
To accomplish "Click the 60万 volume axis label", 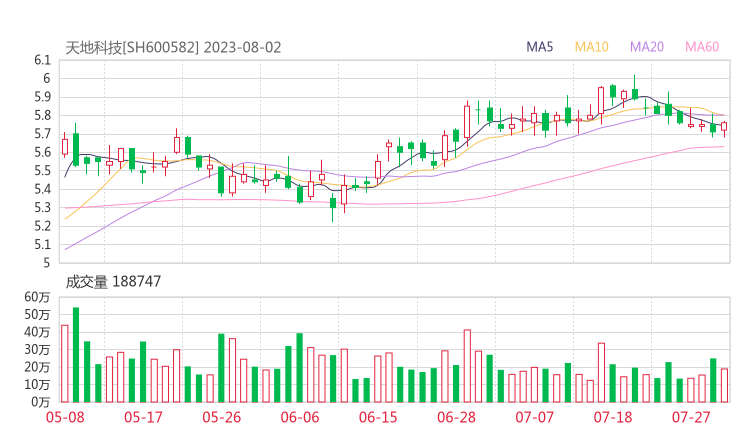I will [x=37, y=297].
